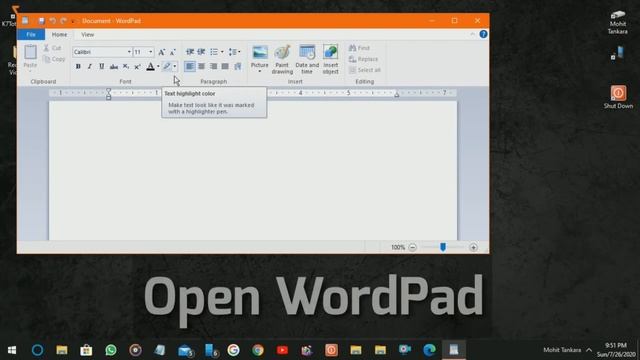Click inside the blank document page
The height and width of the screenshot is (360, 640).
click(253, 171)
